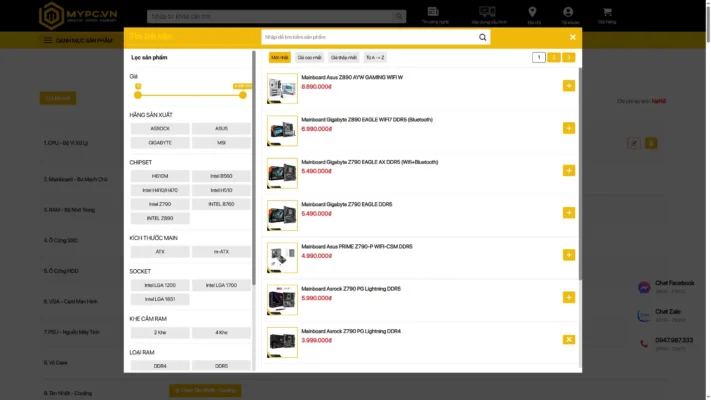Filter by ASUS manufacturer
This screenshot has width=711, height=400.
[221, 129]
